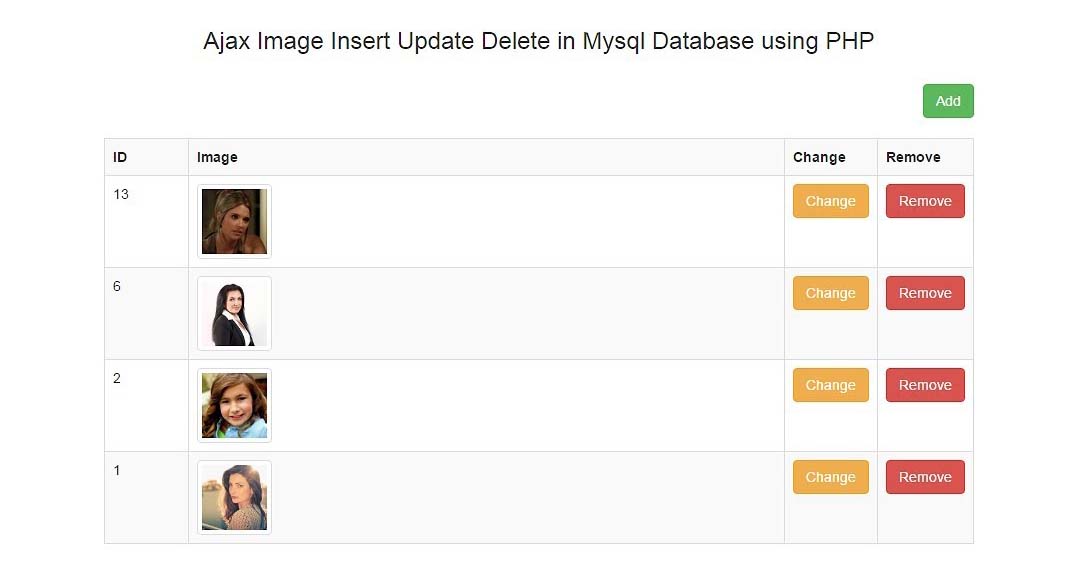Select the Change column header
This screenshot has height=561, width=1079.
click(818, 157)
